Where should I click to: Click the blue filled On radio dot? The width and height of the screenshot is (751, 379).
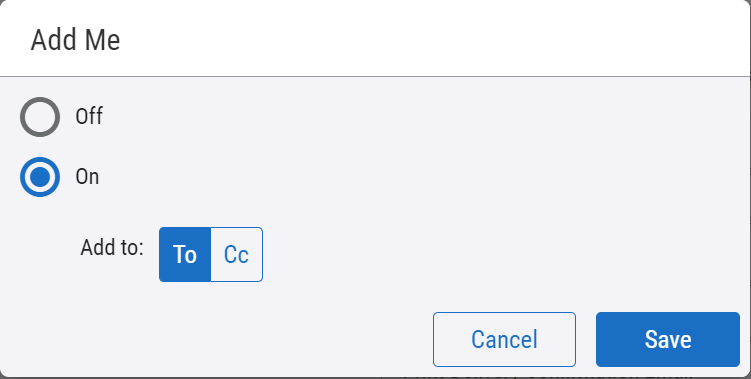[x=40, y=177]
